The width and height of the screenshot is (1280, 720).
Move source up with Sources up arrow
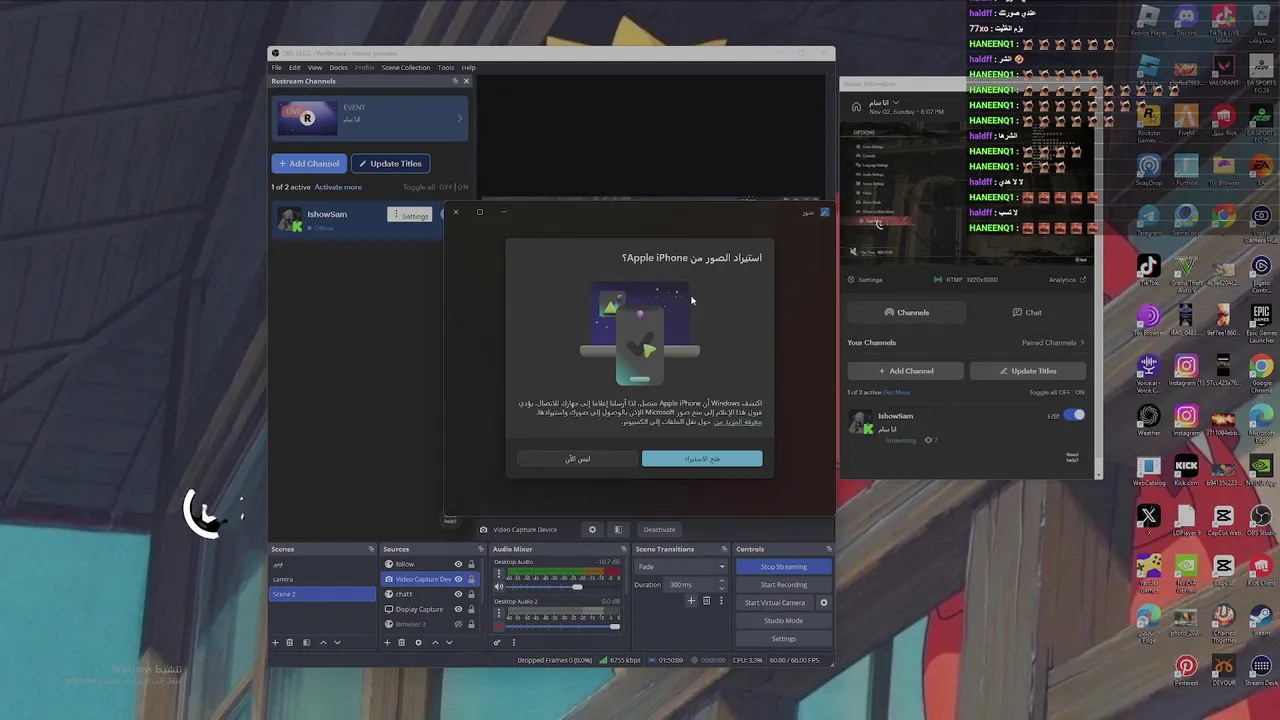click(435, 642)
